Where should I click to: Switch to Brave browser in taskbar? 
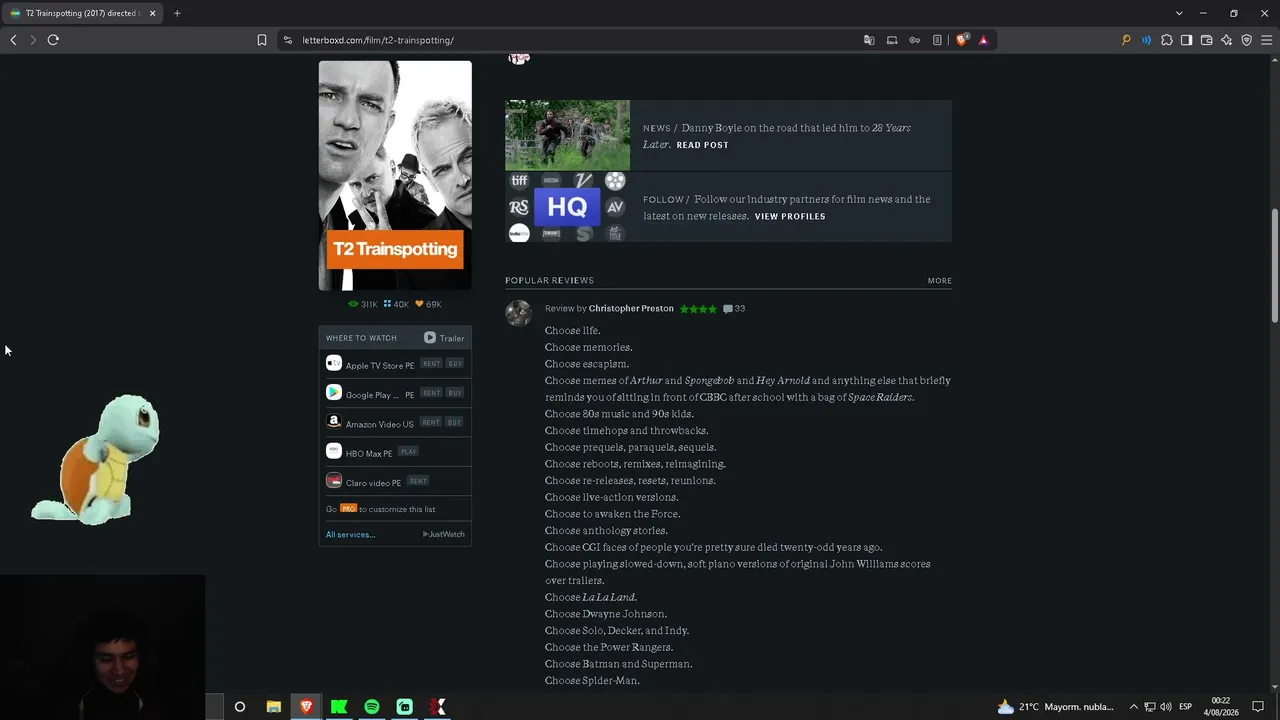click(x=306, y=707)
